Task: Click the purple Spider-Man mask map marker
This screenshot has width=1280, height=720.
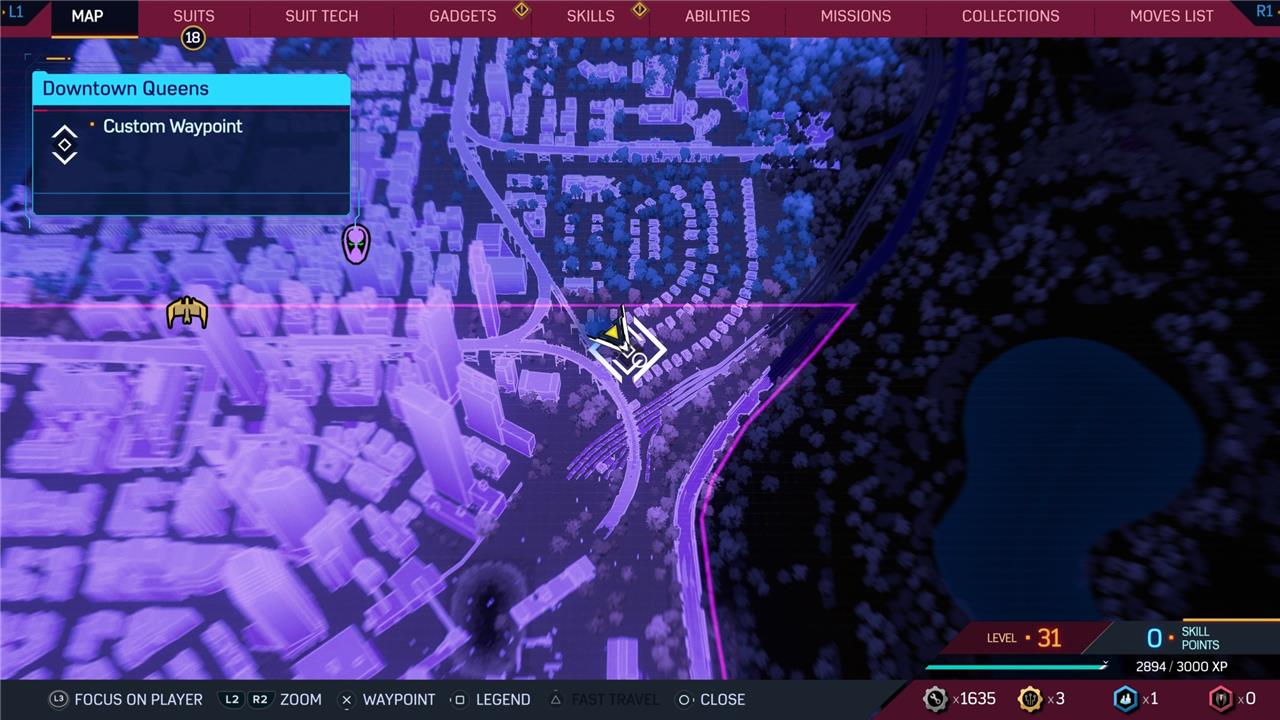Action: [356, 244]
